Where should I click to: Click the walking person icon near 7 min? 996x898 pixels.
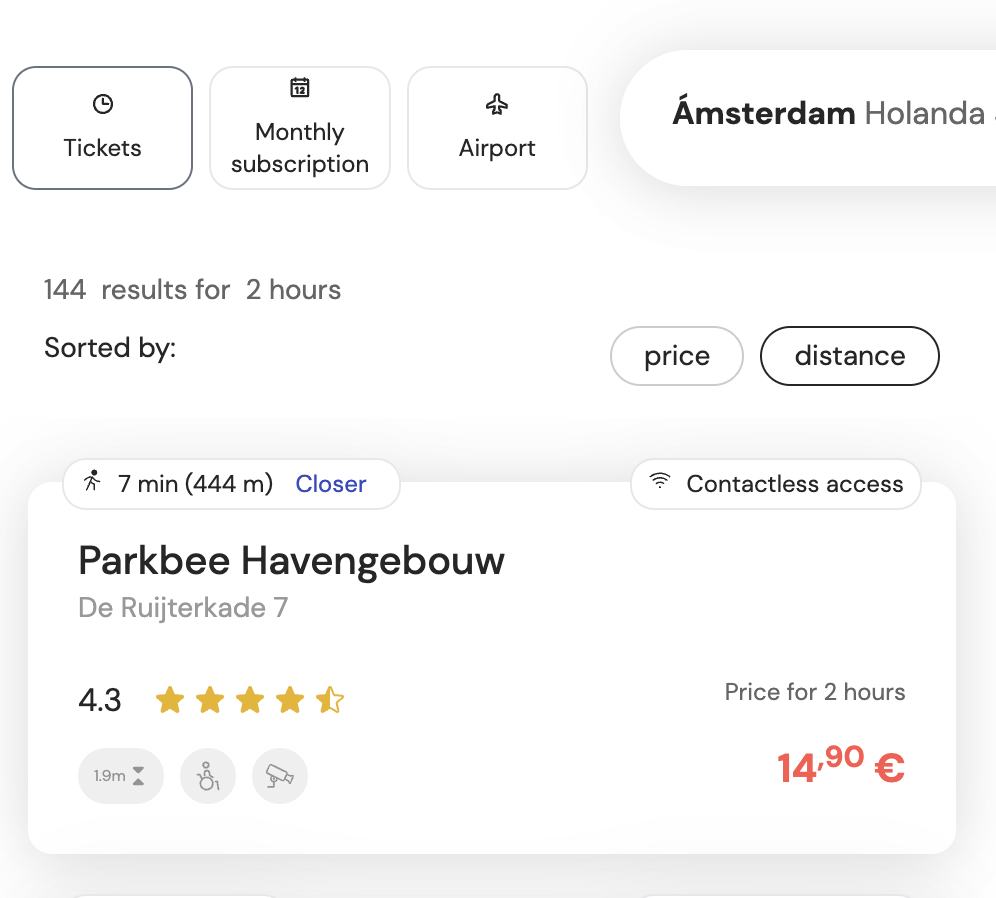pos(92,483)
